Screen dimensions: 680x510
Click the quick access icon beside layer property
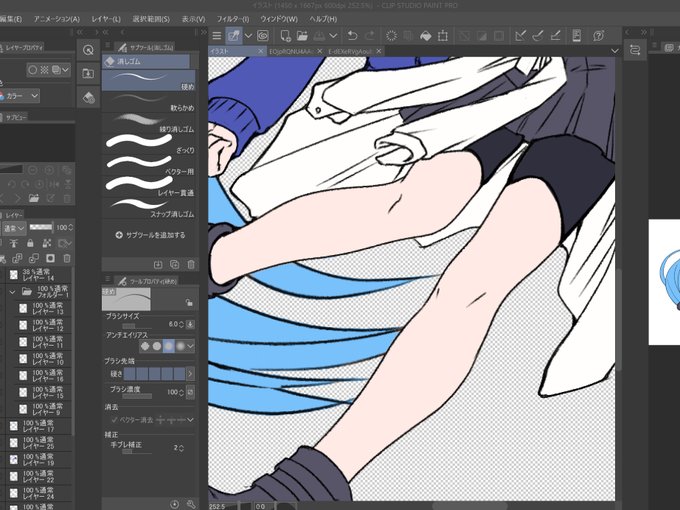[88, 50]
